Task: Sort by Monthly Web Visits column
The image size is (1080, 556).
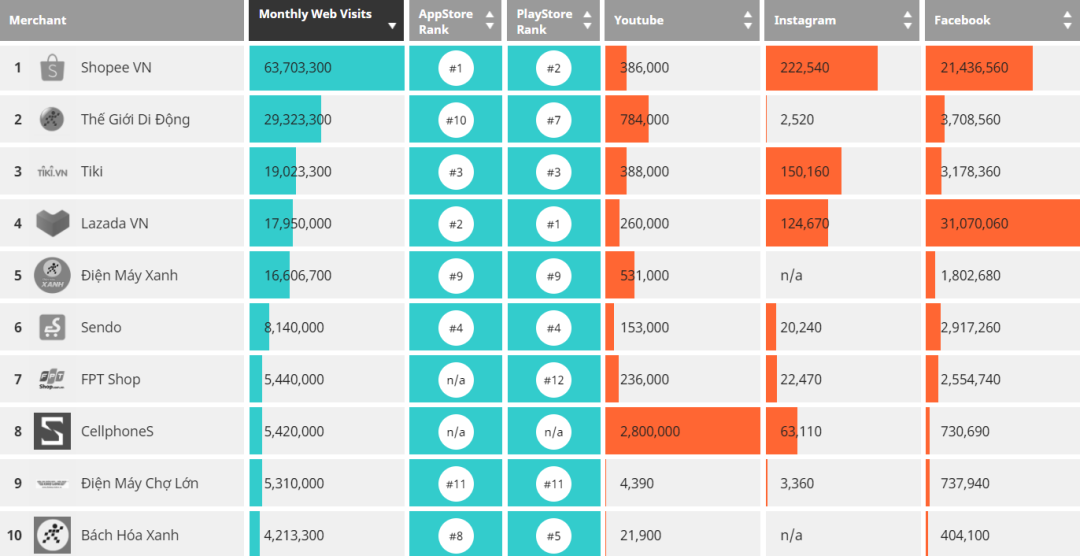Action: (326, 20)
